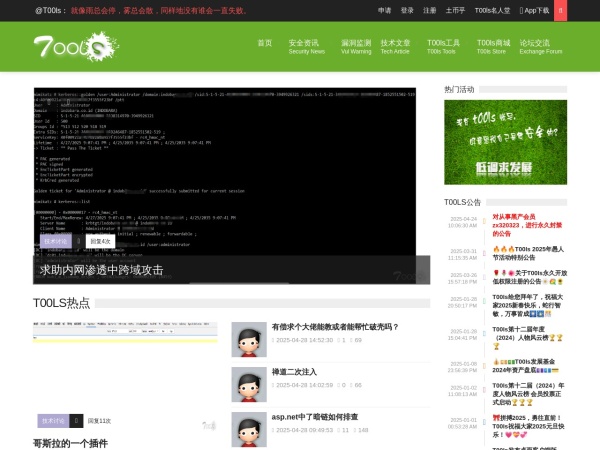The width and height of the screenshot is (600, 450).
Task: Open the thread asp.net中了暗链如何排查
Action: coord(315,417)
